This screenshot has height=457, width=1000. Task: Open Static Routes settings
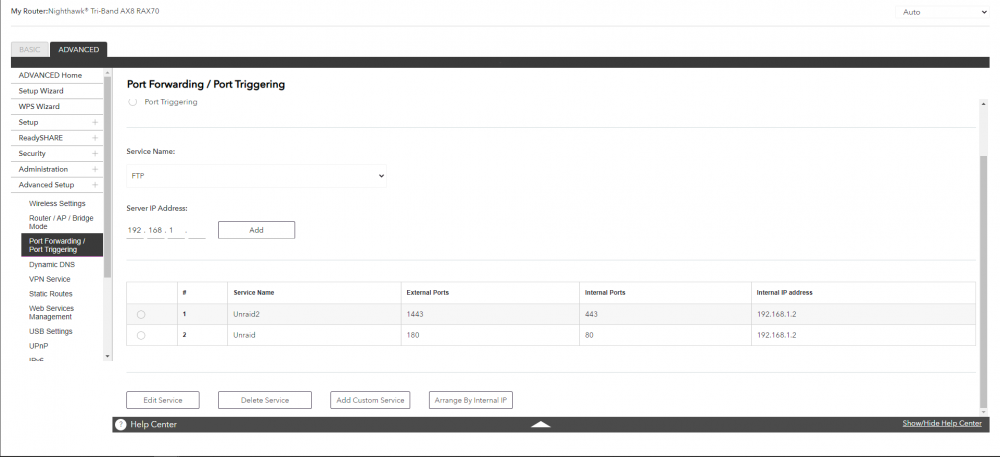[x=50, y=294]
